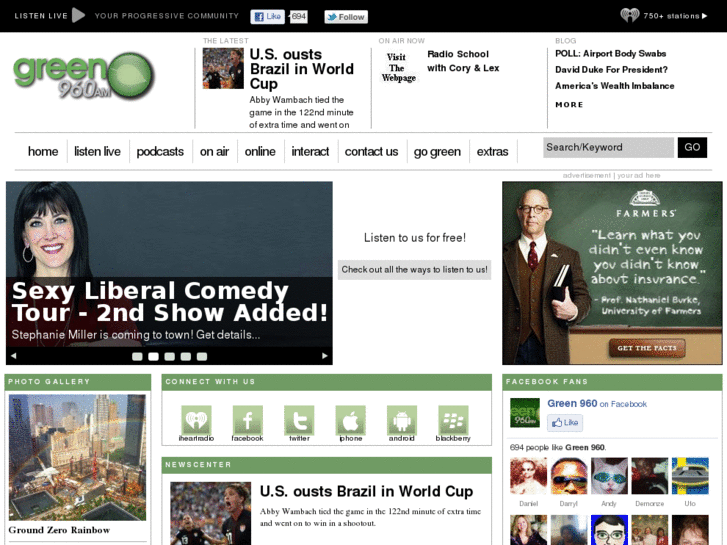Viewport: 727px width, 545px height.
Task: Open the Ground Zero Rainbow gallery photo
Action: [77, 457]
